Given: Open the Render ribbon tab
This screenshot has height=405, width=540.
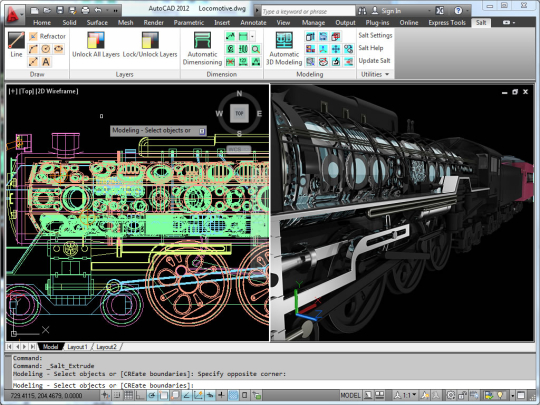Looking at the screenshot, I should click(154, 22).
